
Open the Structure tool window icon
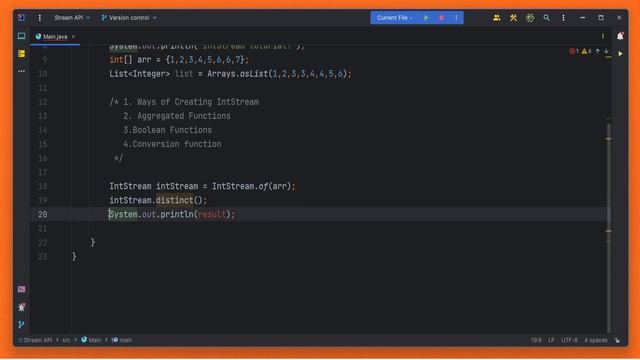coord(21,53)
